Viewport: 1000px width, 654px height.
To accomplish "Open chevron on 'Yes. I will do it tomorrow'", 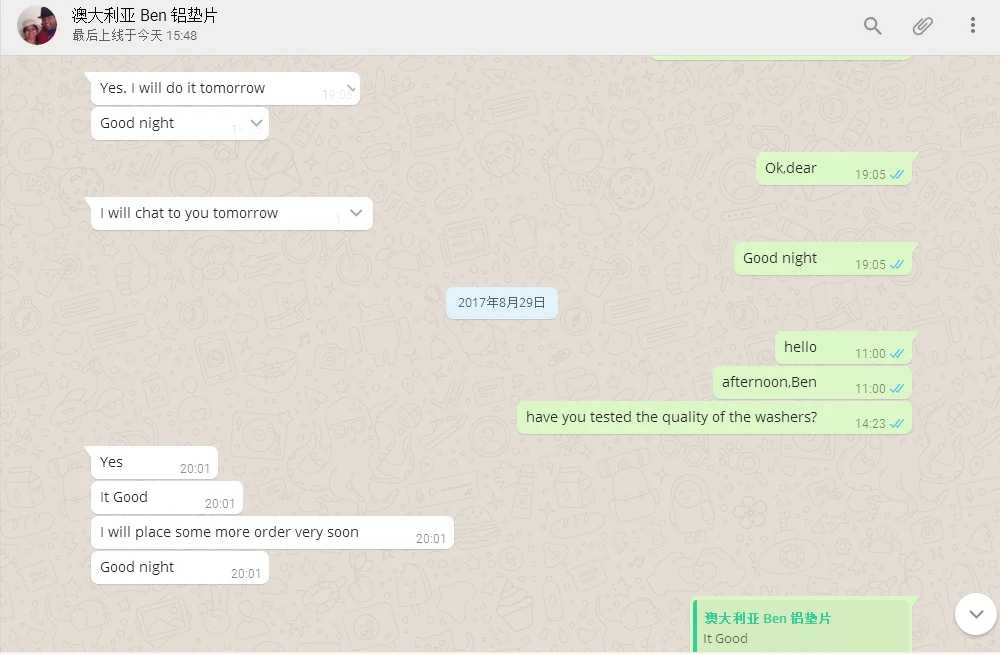I will coord(350,87).
